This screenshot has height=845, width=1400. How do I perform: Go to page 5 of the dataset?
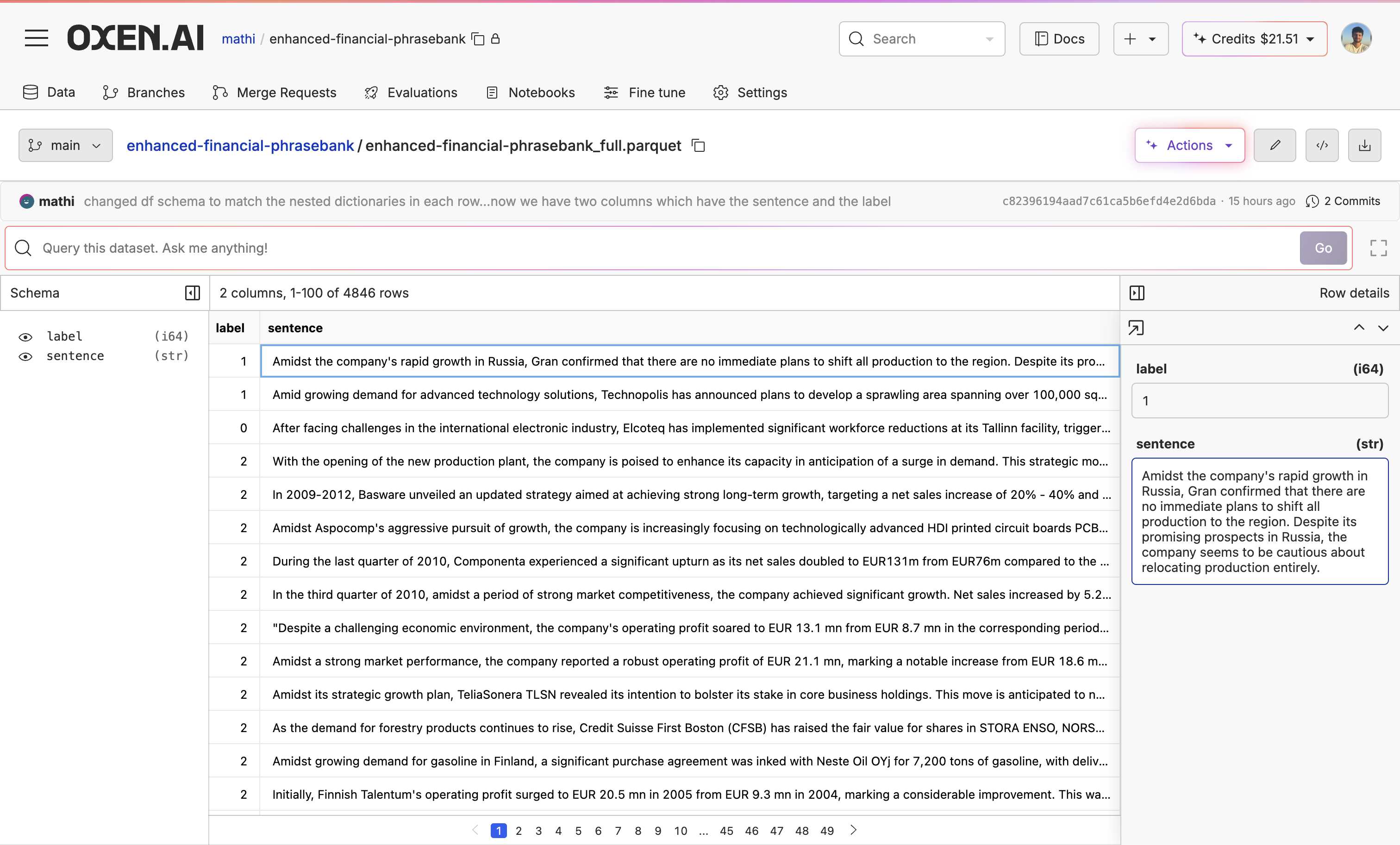click(578, 830)
